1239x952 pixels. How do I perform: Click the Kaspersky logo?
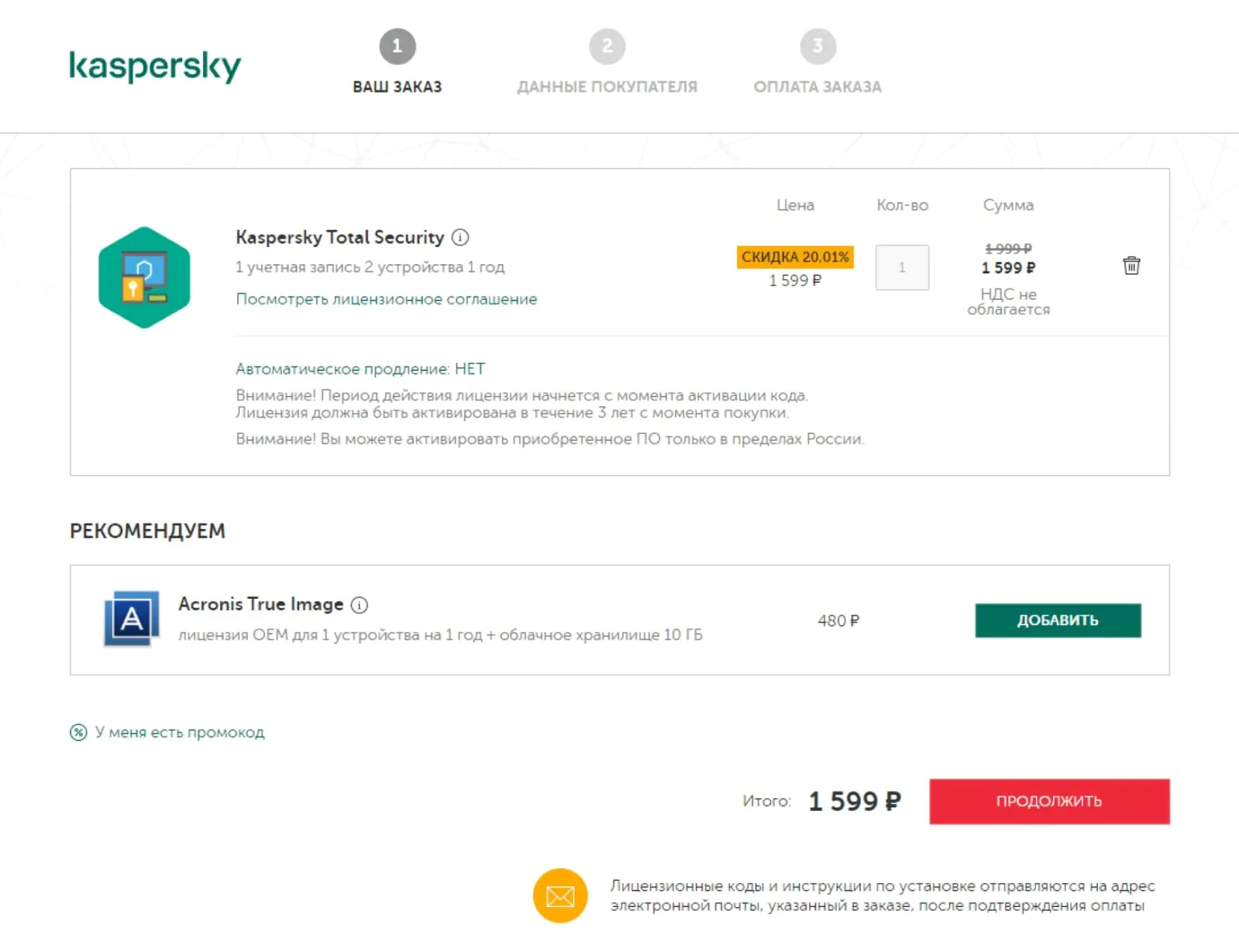155,66
